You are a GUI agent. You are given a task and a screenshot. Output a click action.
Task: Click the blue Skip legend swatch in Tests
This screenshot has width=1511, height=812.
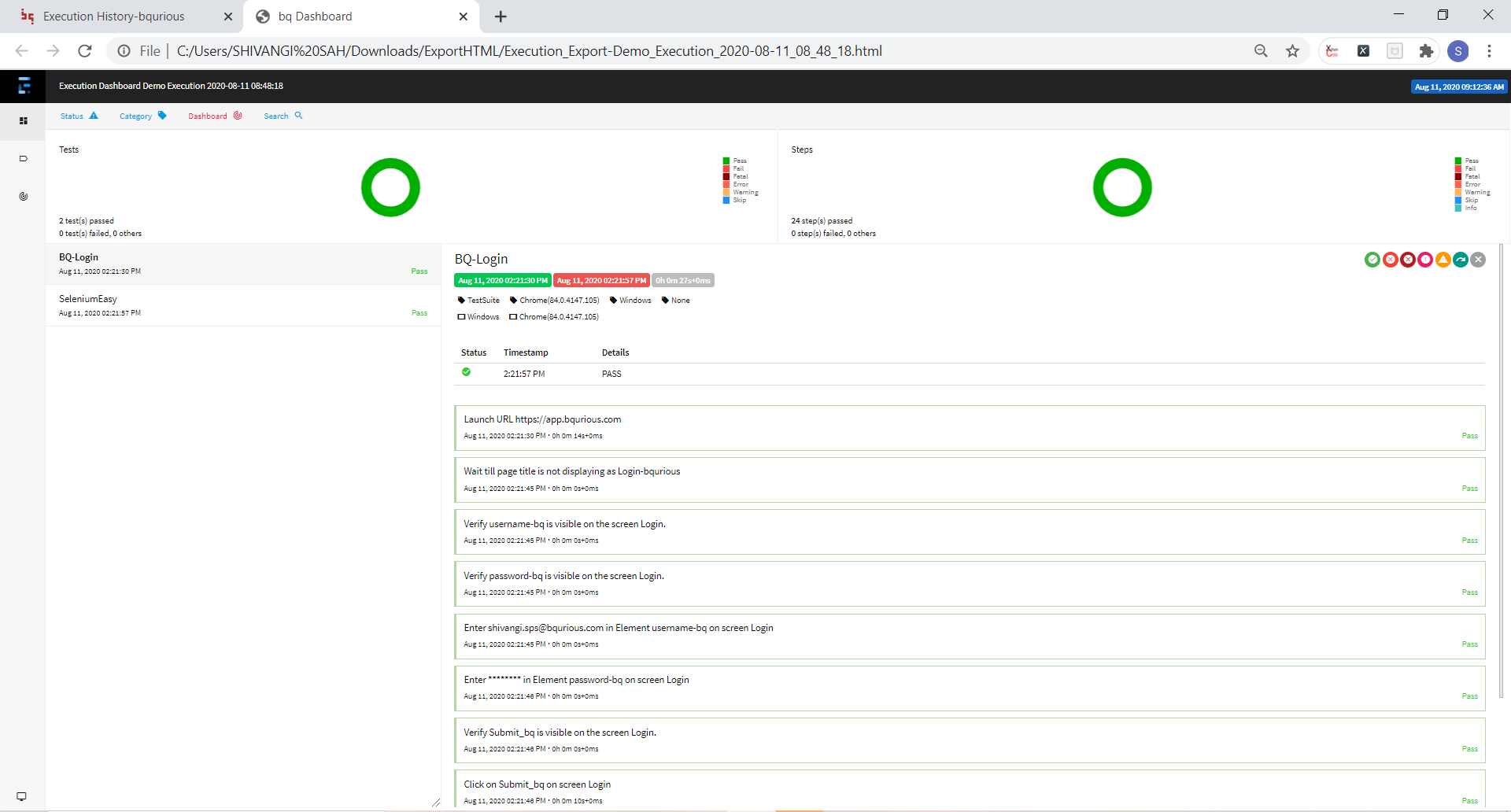pos(726,200)
